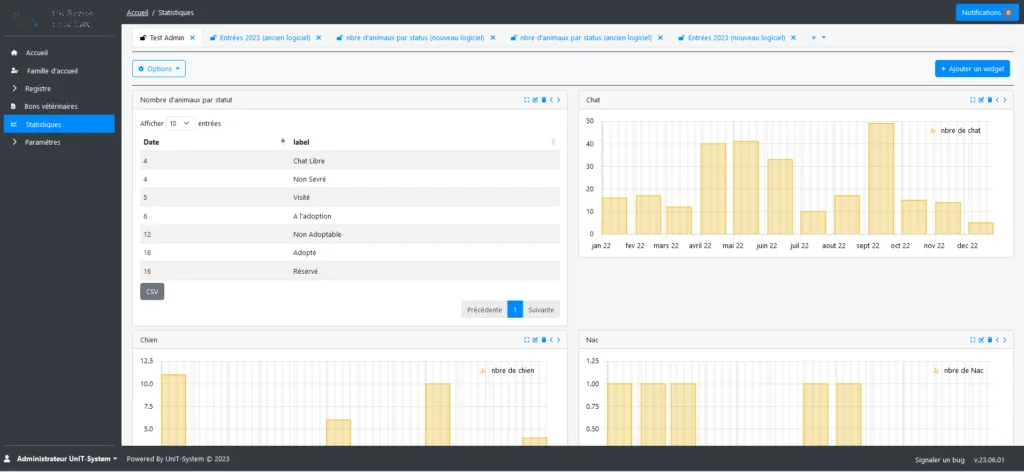Screen dimensions: 1024x472
Task: Close the Test Admin tab
Action: point(192,38)
